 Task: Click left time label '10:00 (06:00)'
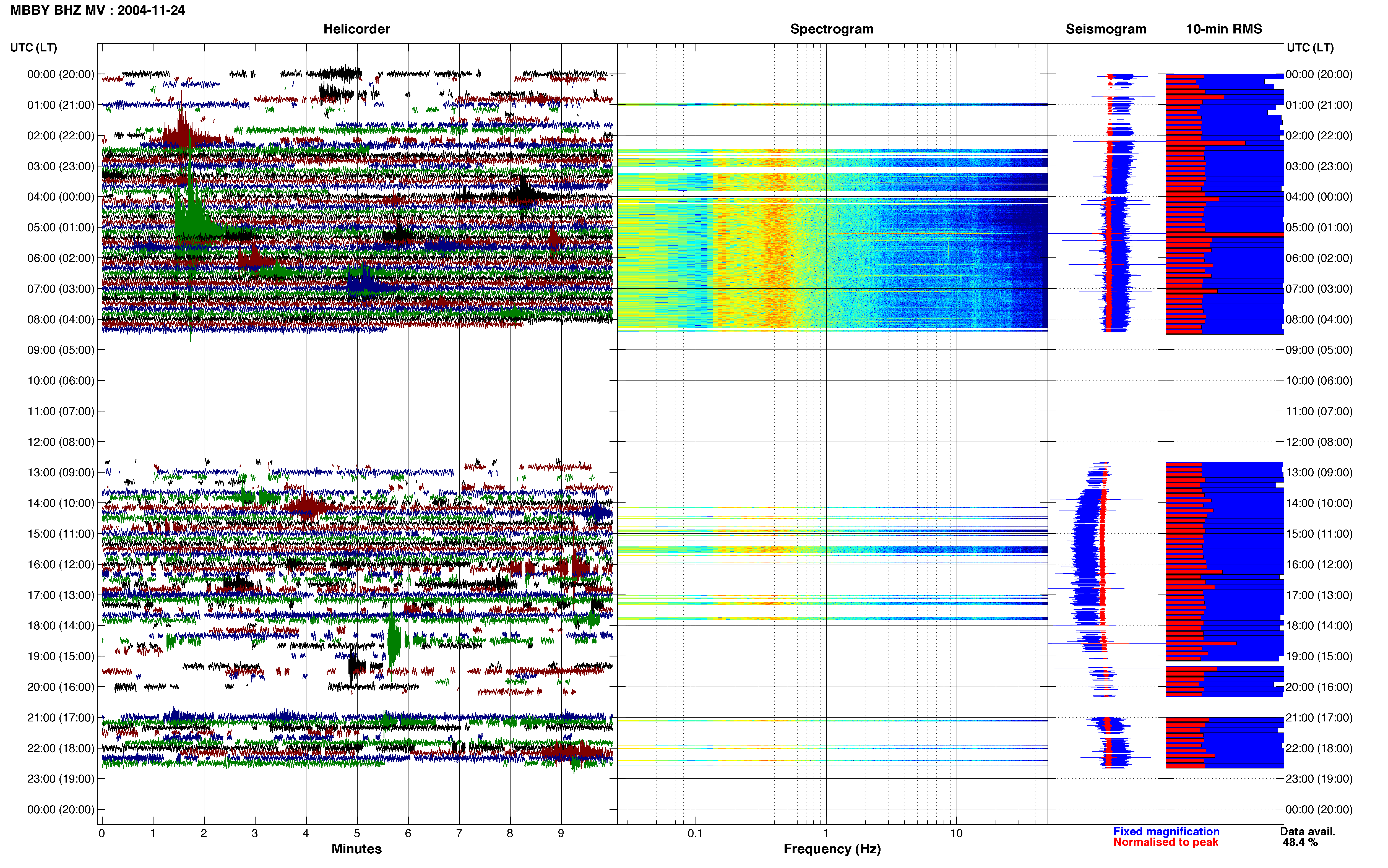coord(61,380)
